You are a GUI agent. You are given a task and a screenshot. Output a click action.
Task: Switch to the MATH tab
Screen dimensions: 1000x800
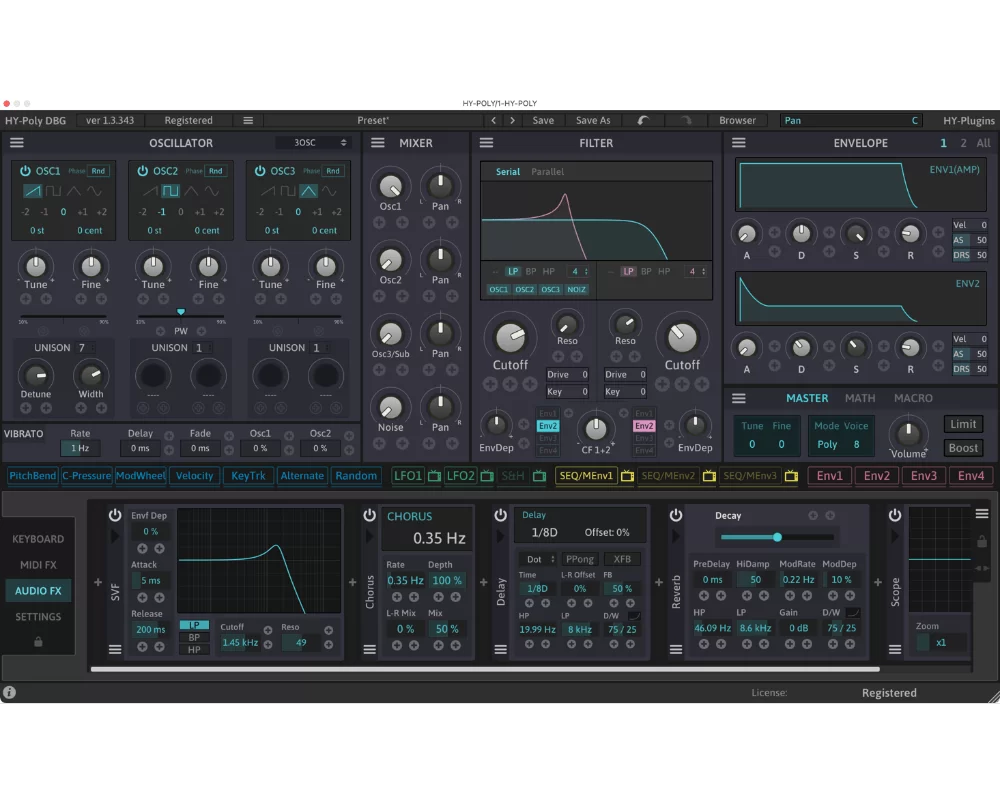[x=860, y=398]
